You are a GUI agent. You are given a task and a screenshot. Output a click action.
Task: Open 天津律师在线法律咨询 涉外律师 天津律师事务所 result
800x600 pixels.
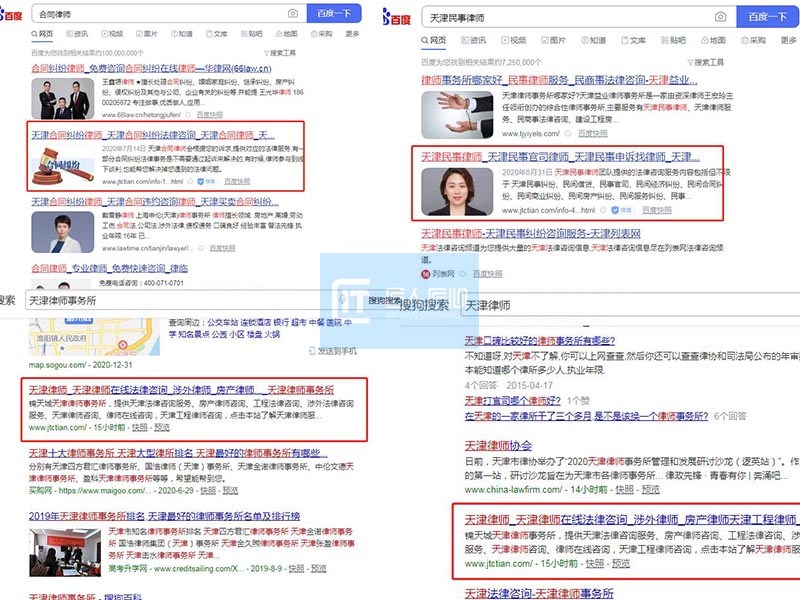coord(181,390)
